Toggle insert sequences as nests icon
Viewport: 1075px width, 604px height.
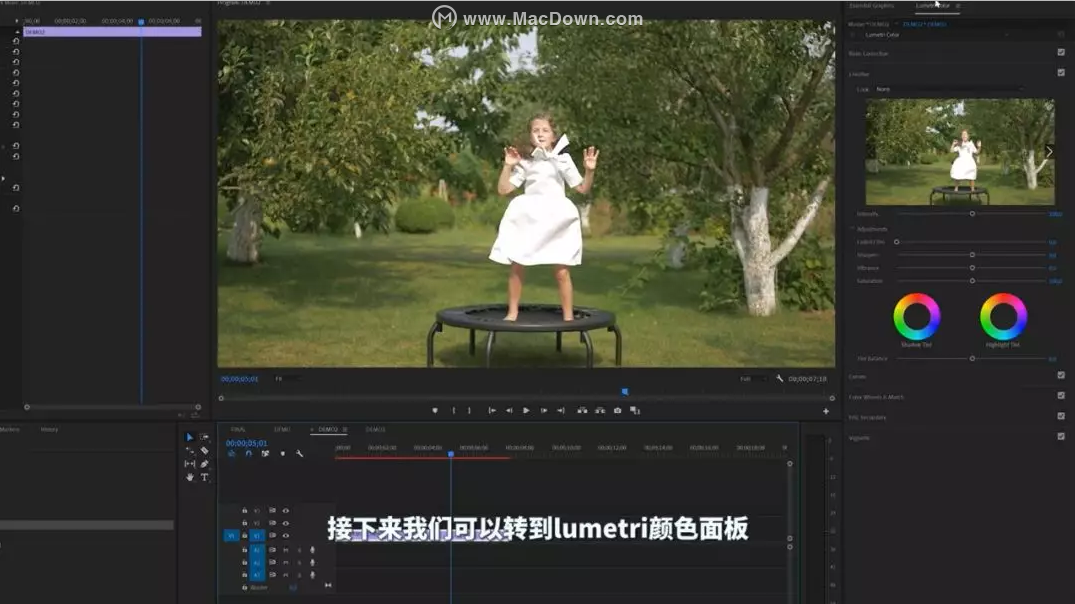point(232,454)
